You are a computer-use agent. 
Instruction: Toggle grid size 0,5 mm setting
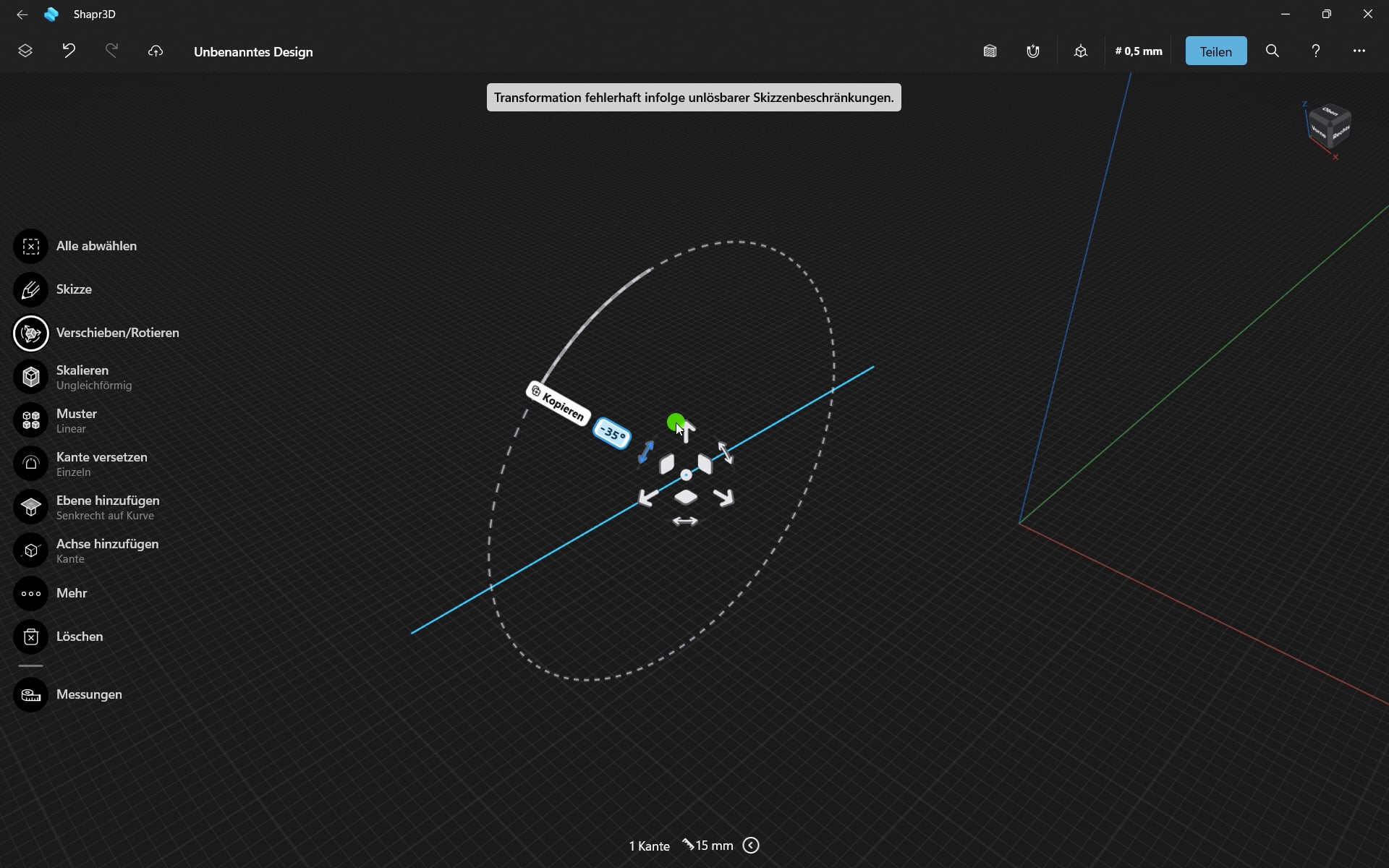(x=1139, y=51)
